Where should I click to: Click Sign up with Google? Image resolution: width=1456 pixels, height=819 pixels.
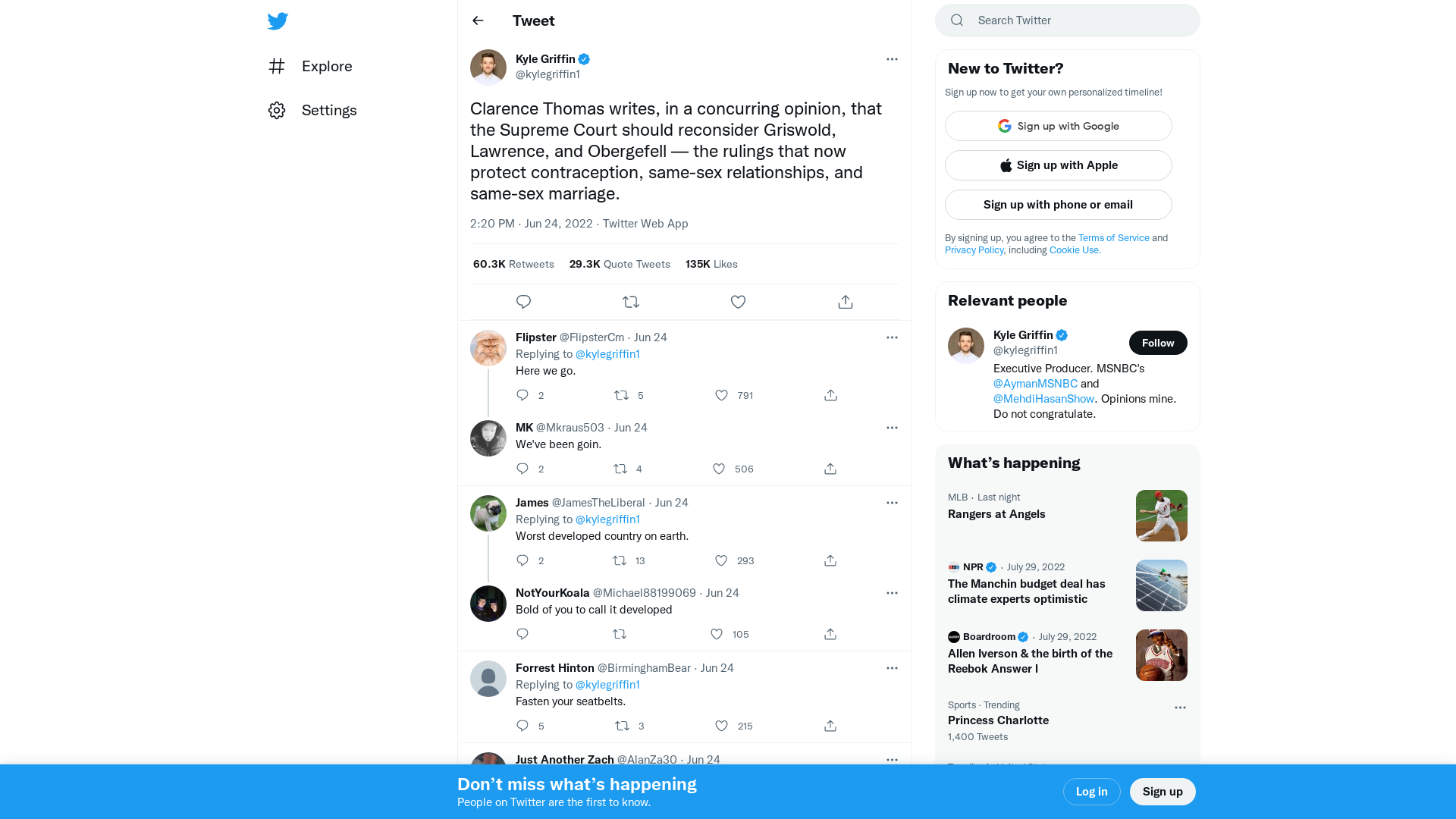1058,126
